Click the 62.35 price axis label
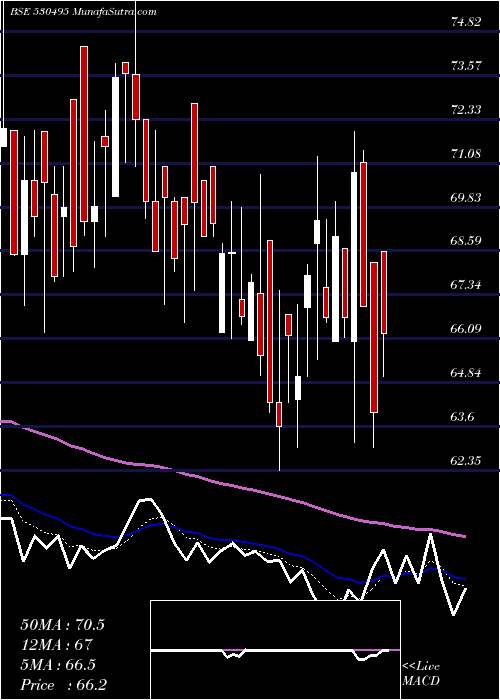Screen dimensions: 500x700 click(x=466, y=460)
